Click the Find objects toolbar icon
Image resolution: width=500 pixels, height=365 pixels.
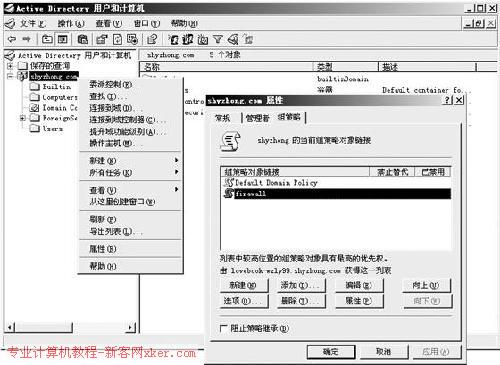(x=233, y=40)
